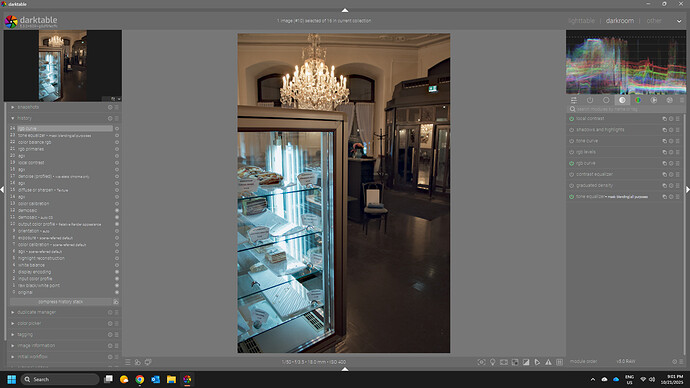Disable the tone equalizer module
This screenshot has height=388, width=690.
click(572, 197)
